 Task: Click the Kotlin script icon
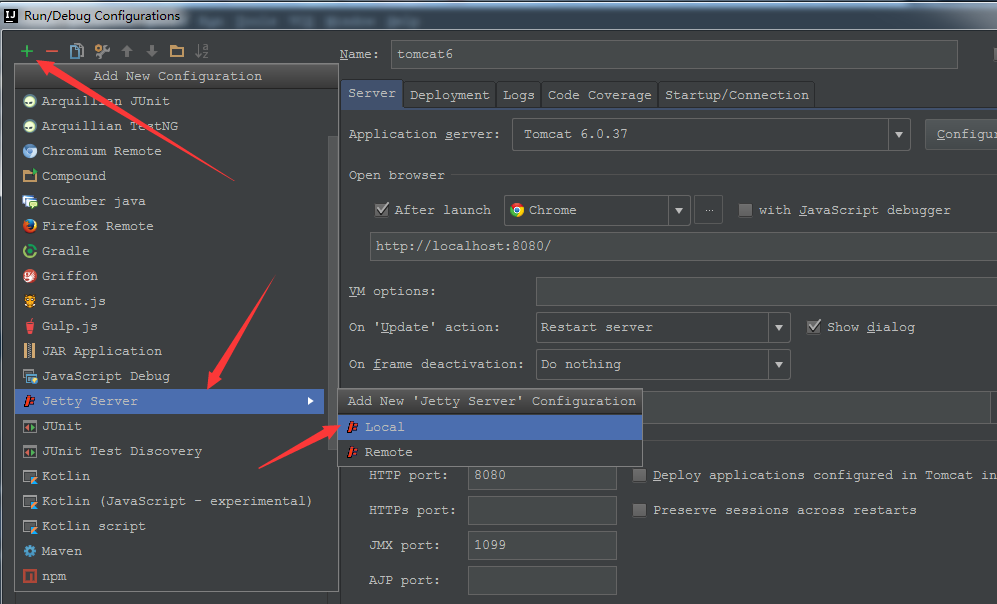point(30,526)
